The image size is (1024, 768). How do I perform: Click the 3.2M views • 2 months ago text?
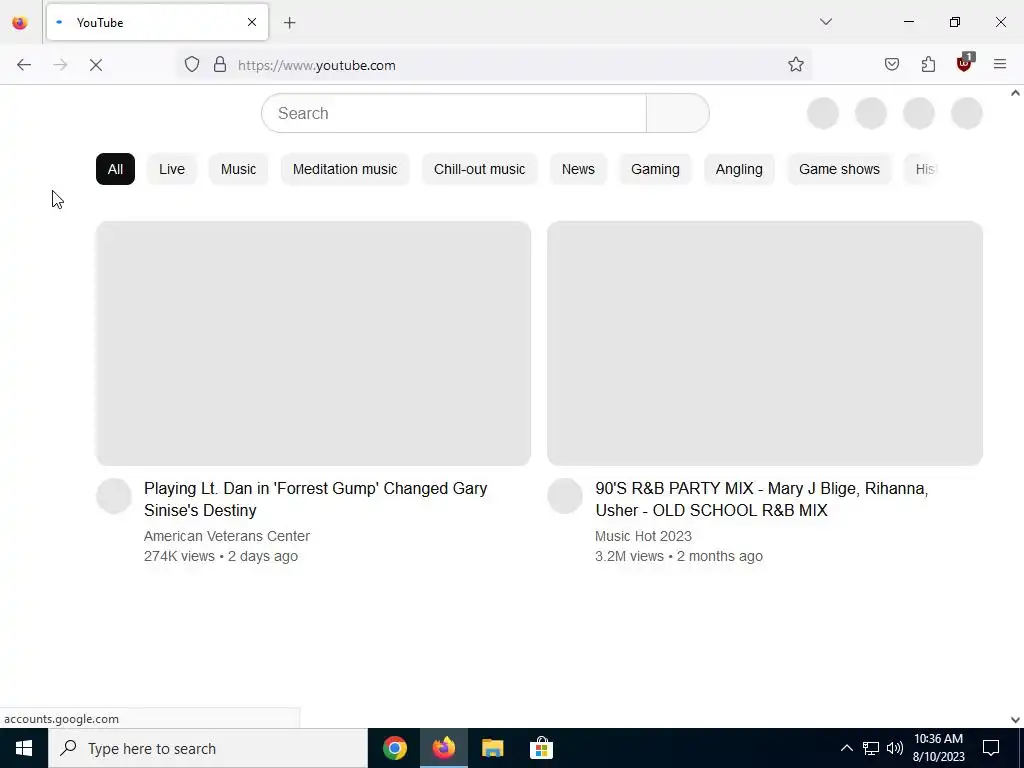click(x=679, y=556)
